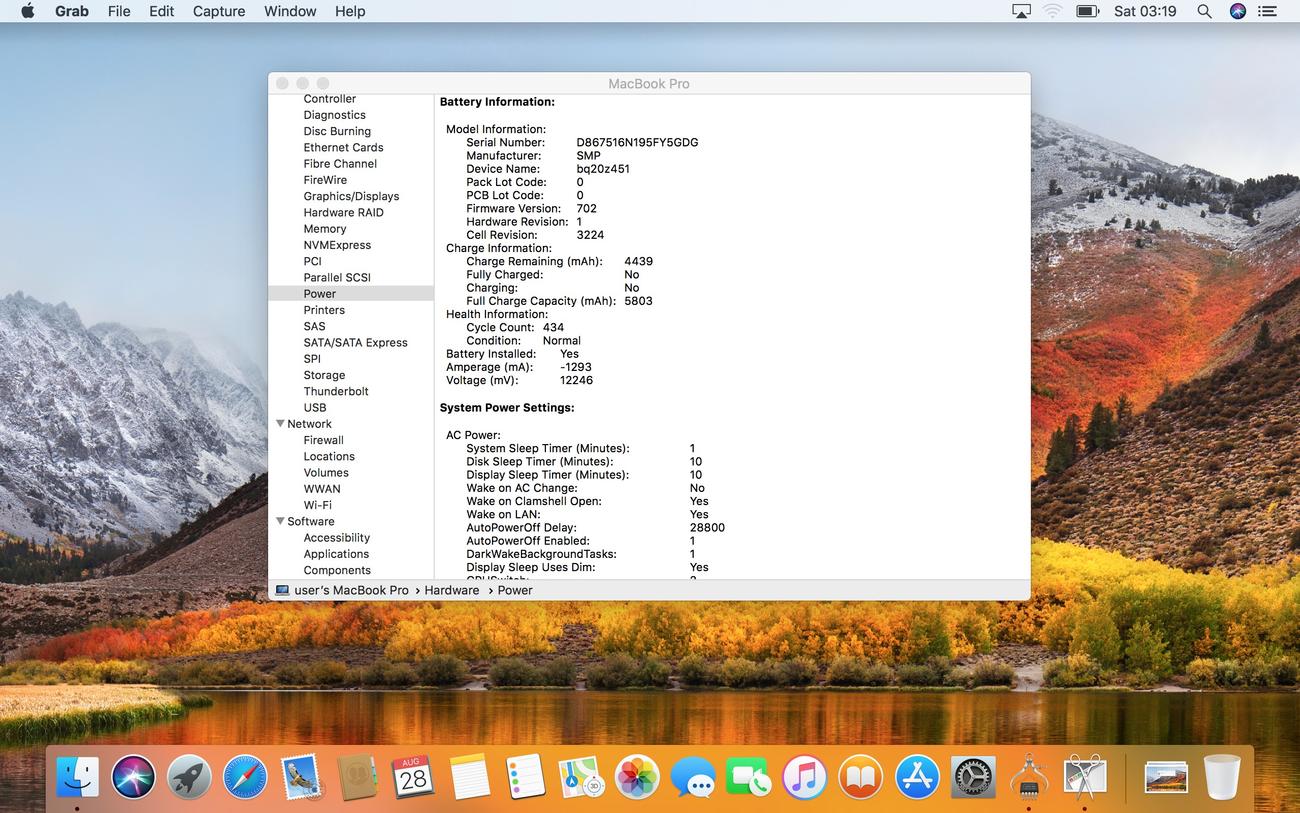Click System Information chip icon in Dock
The width and height of the screenshot is (1300, 813).
pyautogui.click(x=1029, y=776)
